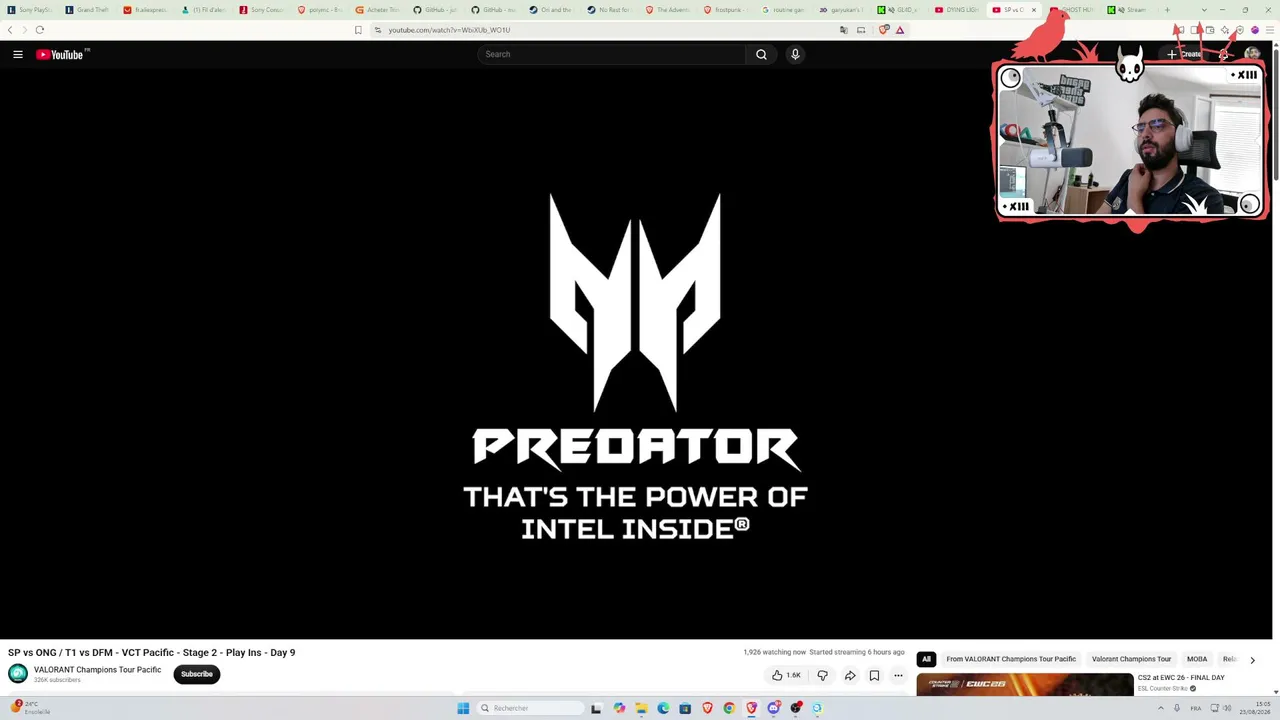Close the active SP vs ONG tab
The image size is (1280, 720).
1034,10
